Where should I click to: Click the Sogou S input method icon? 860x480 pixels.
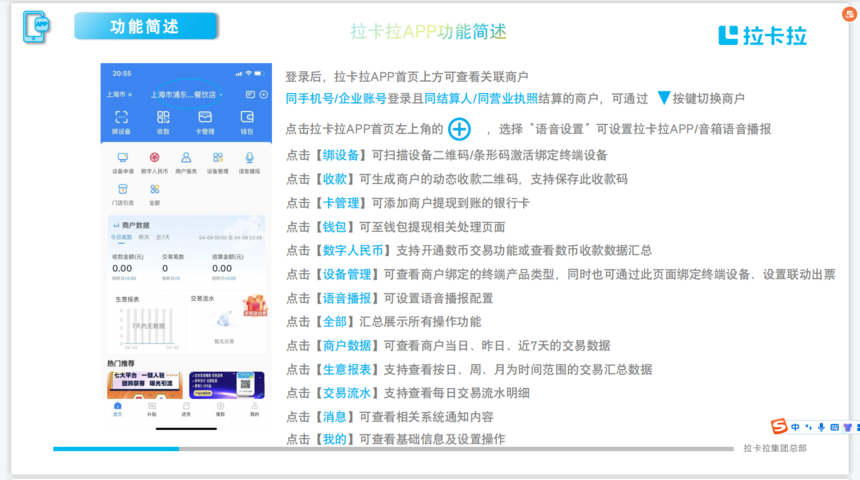pos(779,426)
